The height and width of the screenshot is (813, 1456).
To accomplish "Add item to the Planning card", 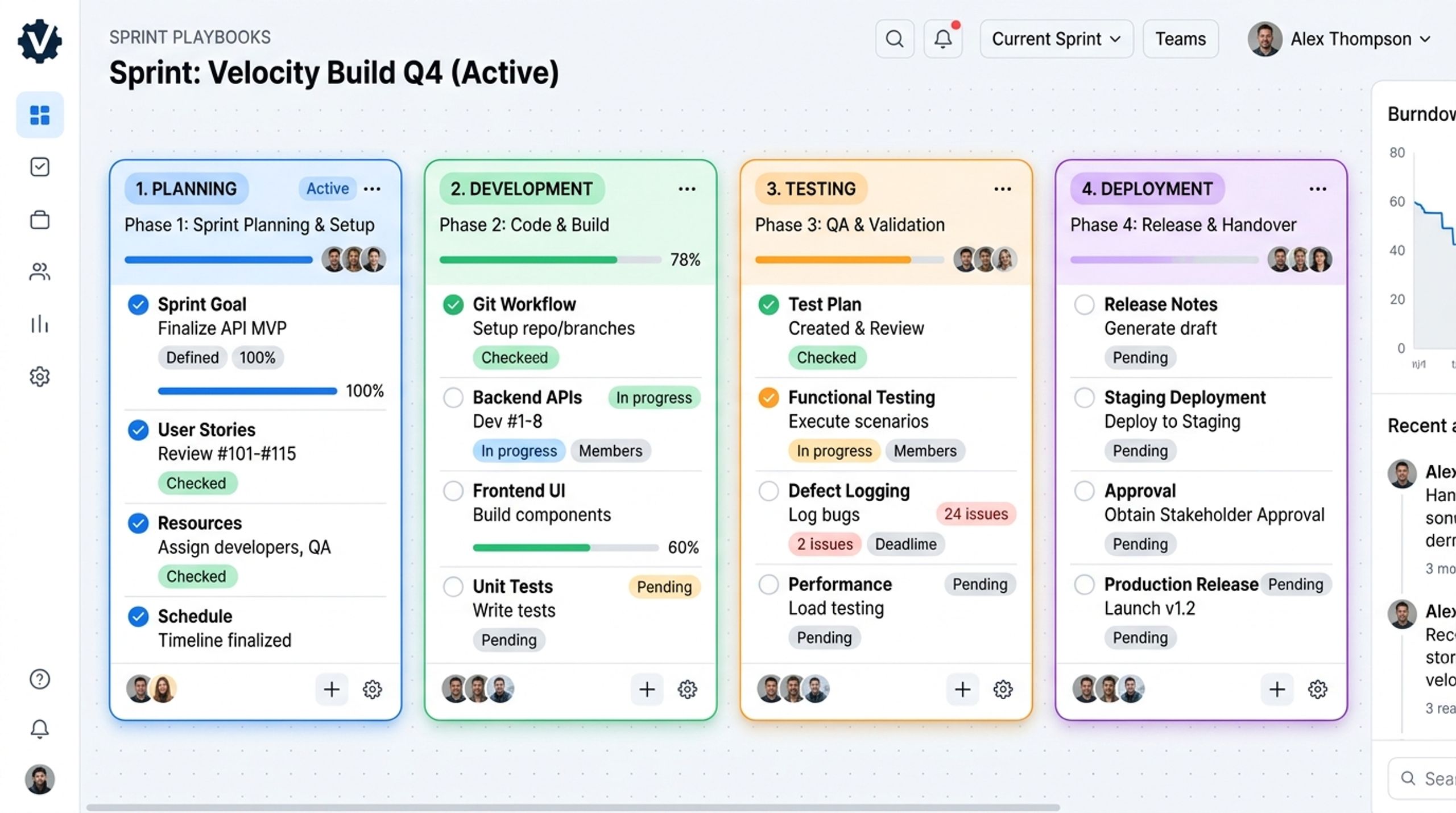I will coord(332,690).
